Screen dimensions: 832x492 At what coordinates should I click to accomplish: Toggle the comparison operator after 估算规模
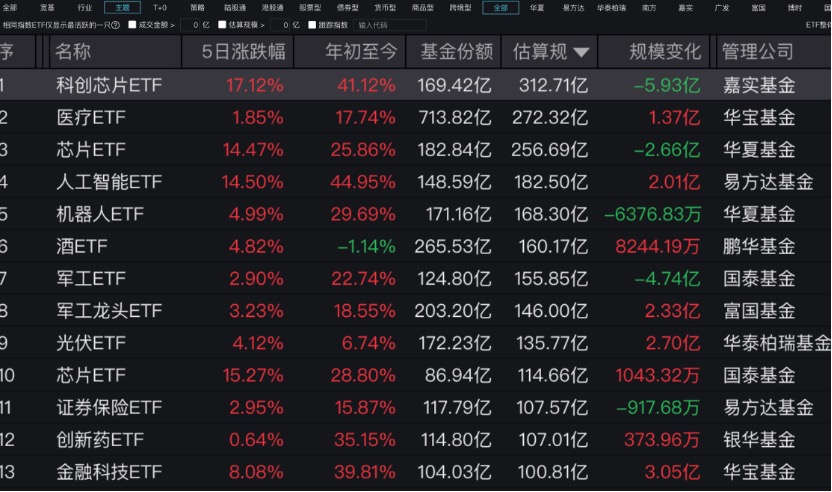(262, 25)
